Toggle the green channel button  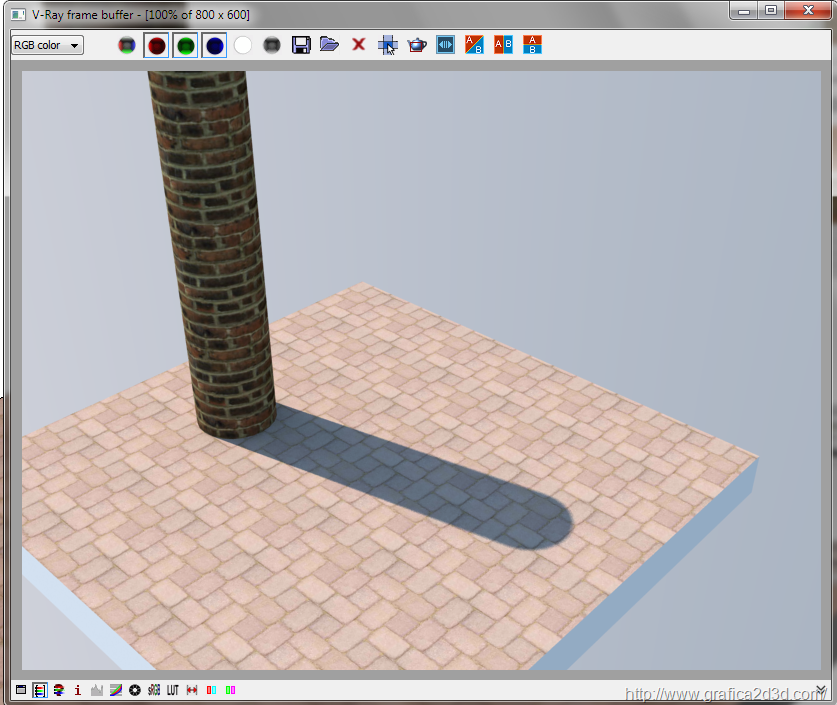185,45
